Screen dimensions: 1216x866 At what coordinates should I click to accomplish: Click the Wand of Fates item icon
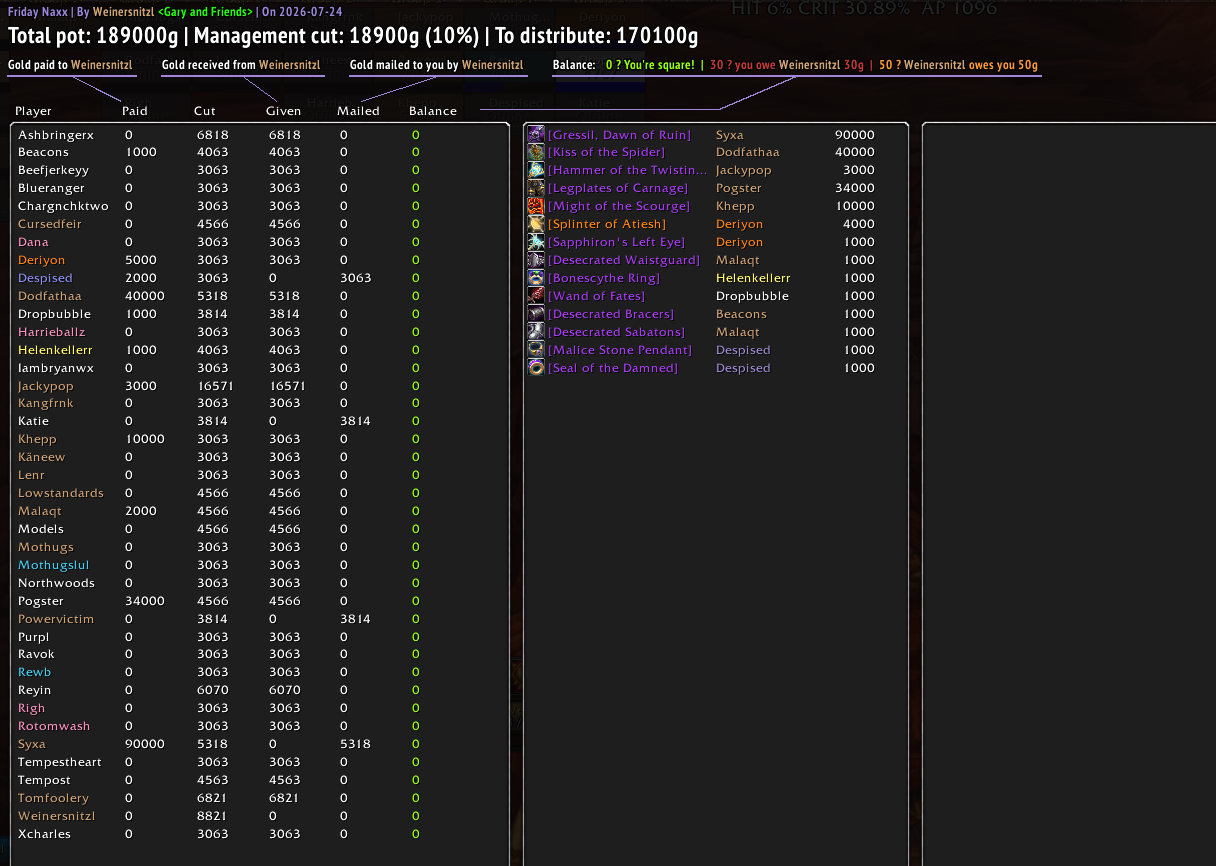coord(536,296)
